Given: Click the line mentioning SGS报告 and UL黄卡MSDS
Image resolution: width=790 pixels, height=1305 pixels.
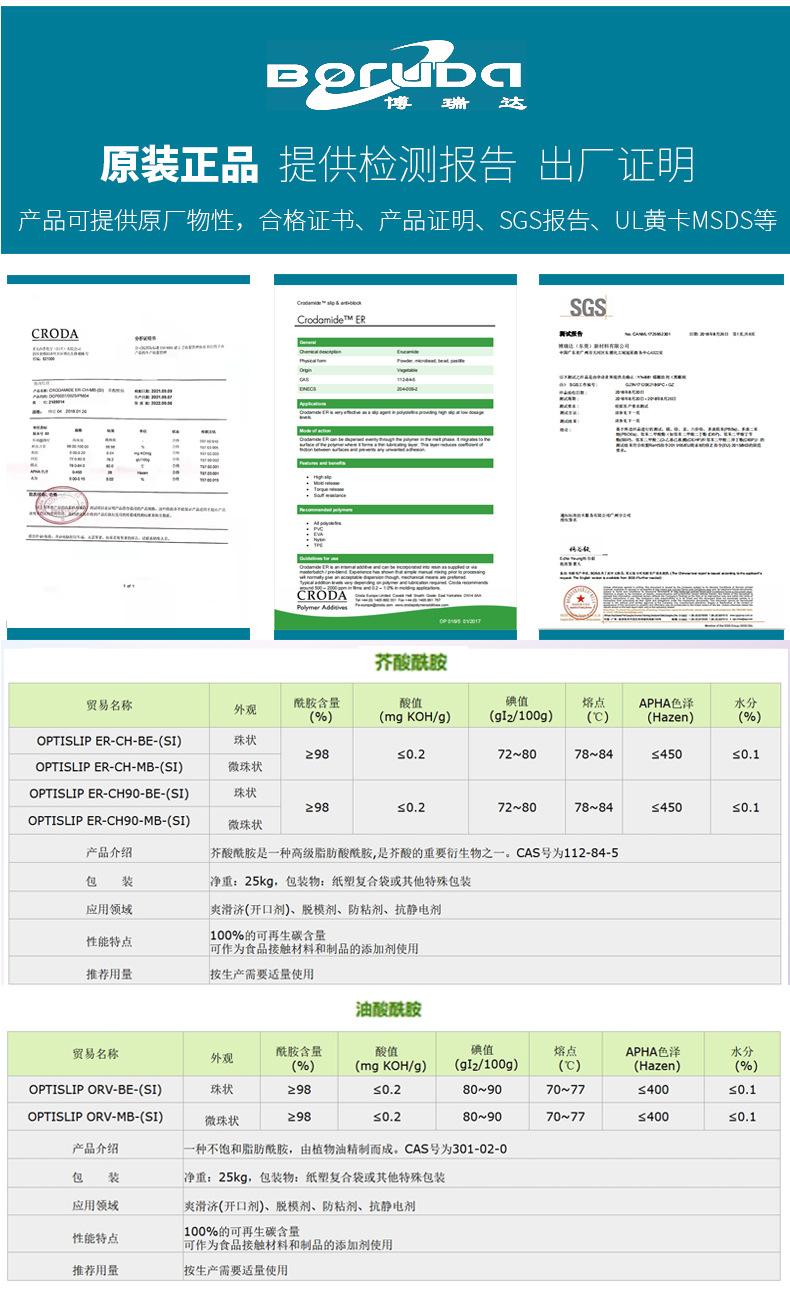Looking at the screenshot, I should 397,221.
